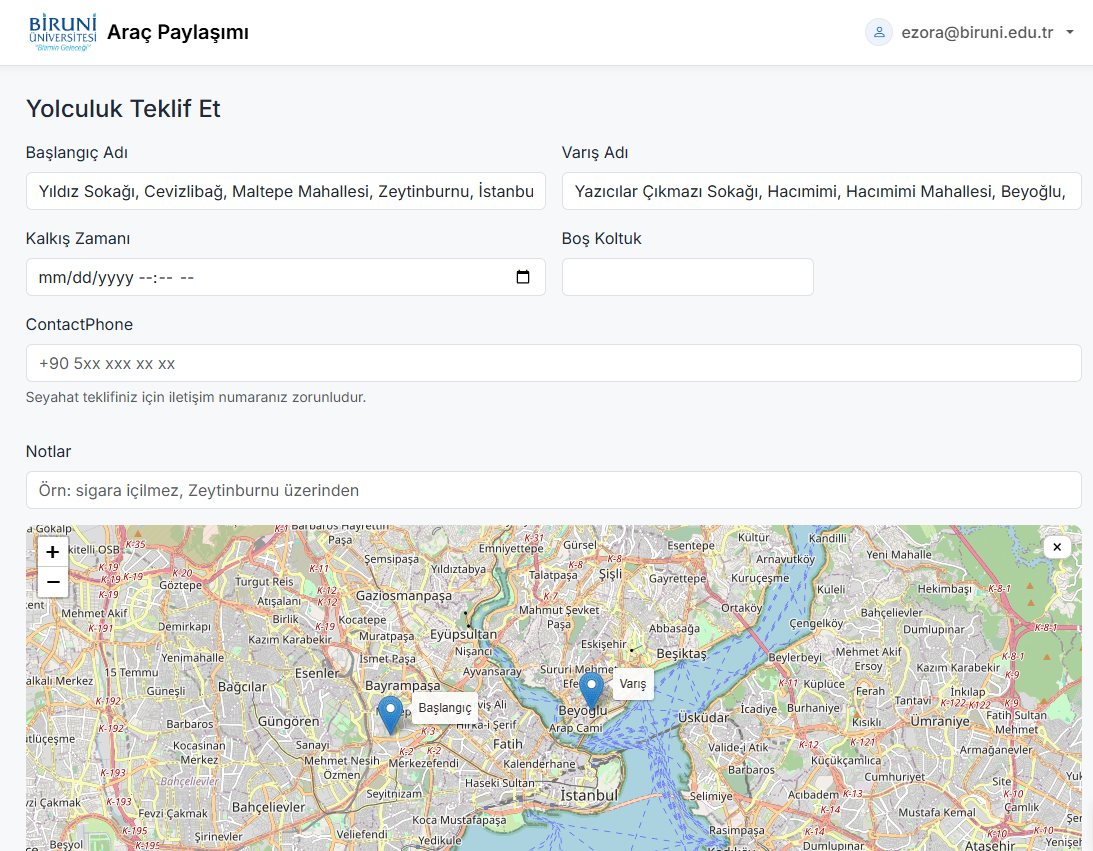
Task: Click the iletişim numaranız zorunludur hint text
Action: 196,397
